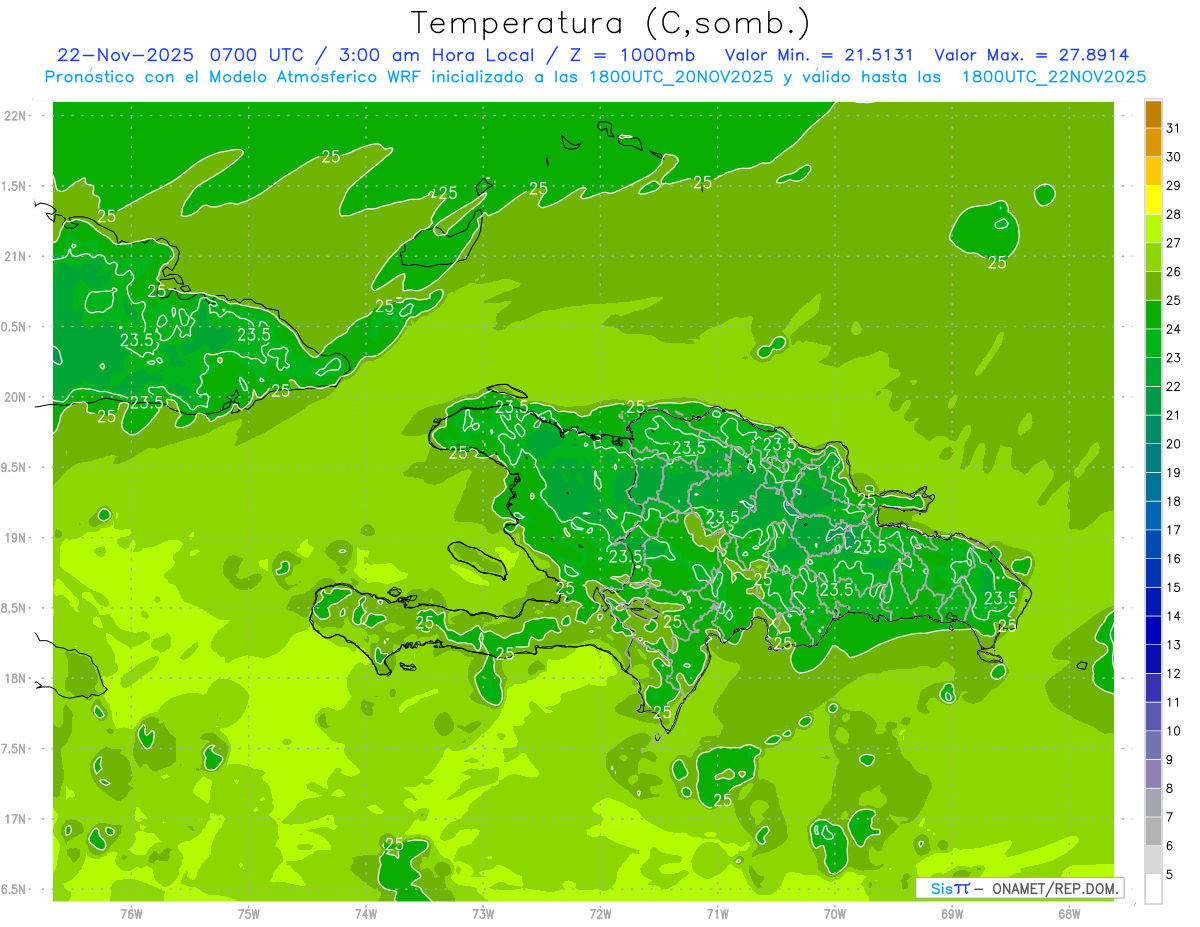Click the colorbar value label 5
Image resolution: width=1200 pixels, height=927 pixels.
coord(1169,874)
